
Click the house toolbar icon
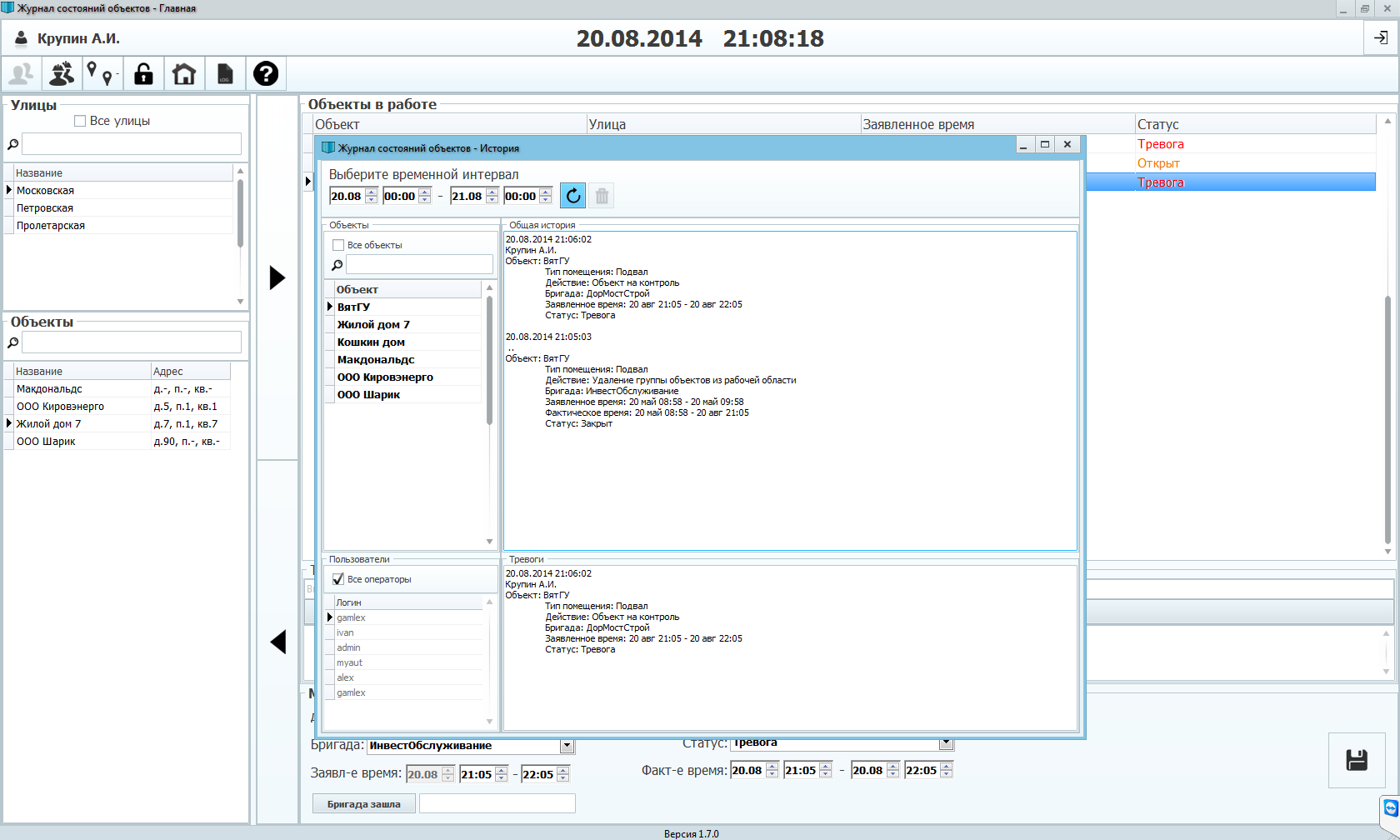(x=184, y=74)
